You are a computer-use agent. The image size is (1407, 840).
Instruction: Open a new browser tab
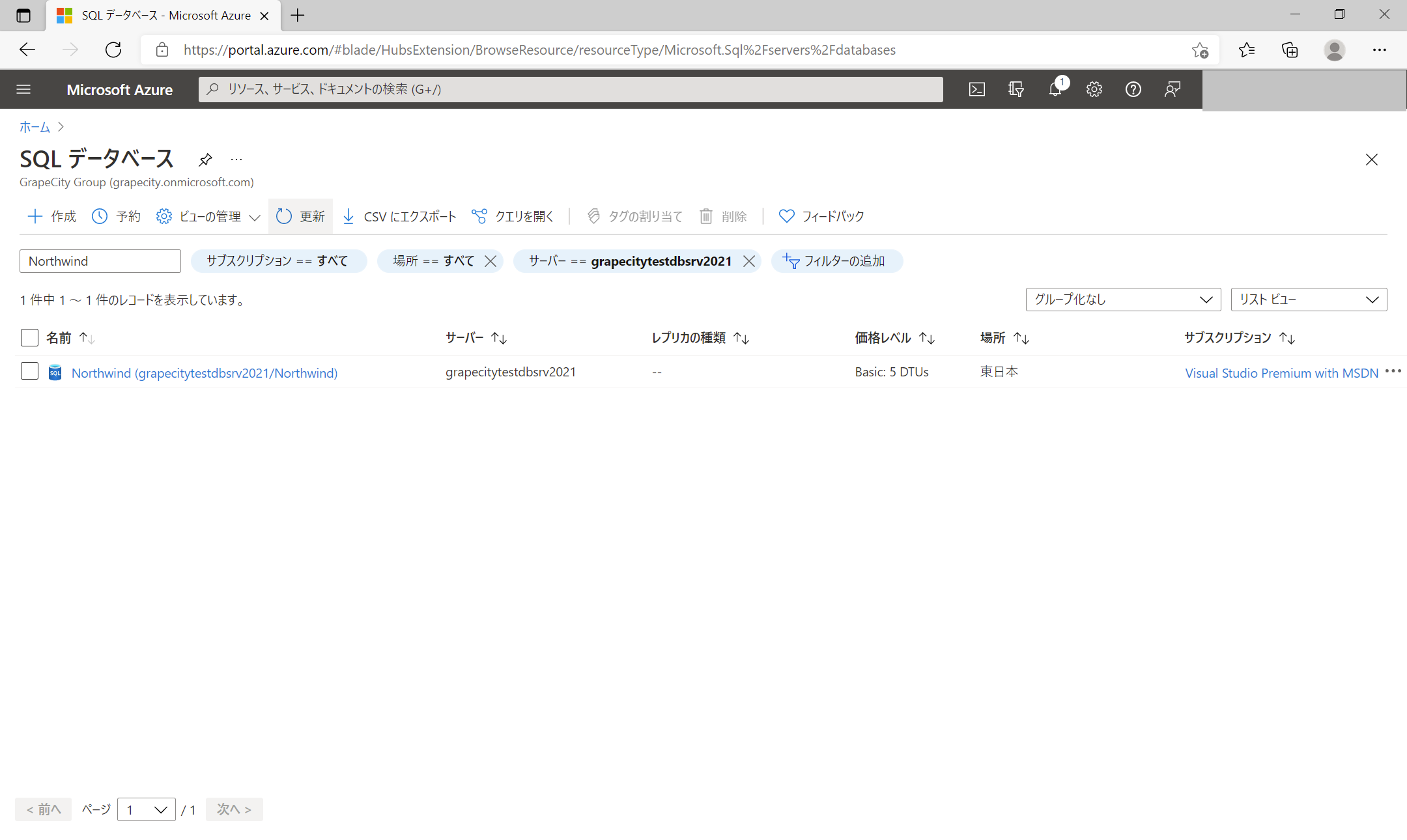pyautogui.click(x=298, y=16)
